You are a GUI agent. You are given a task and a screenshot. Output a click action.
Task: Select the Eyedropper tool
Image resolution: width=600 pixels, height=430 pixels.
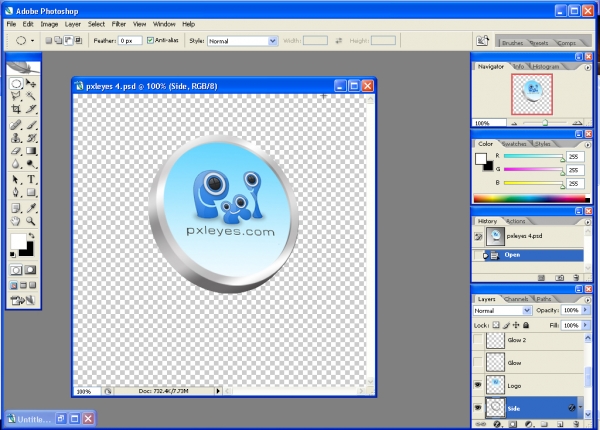point(31,208)
